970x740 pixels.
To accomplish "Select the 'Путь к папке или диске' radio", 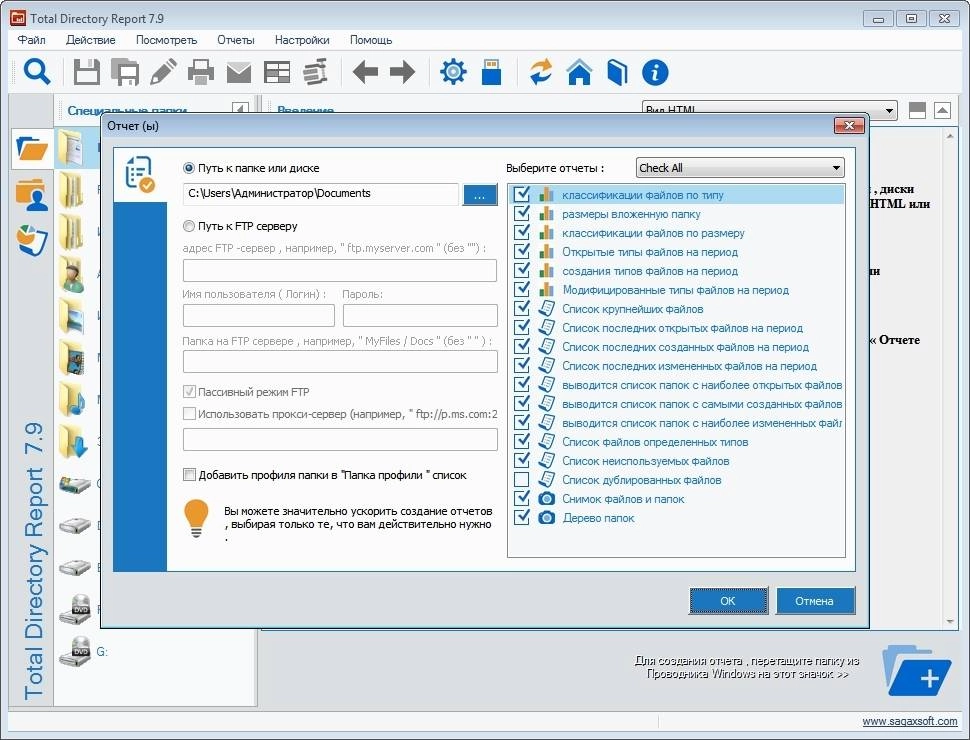I will pyautogui.click(x=189, y=168).
